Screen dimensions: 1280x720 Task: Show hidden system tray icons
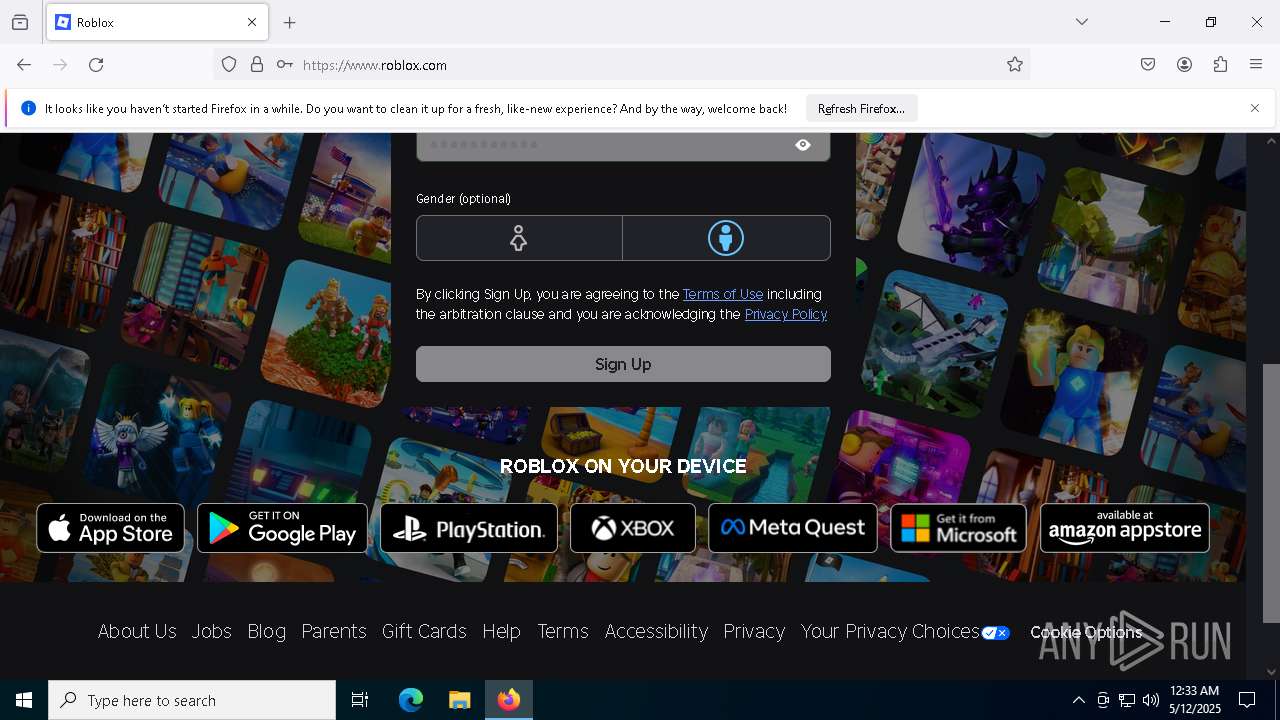1078,700
